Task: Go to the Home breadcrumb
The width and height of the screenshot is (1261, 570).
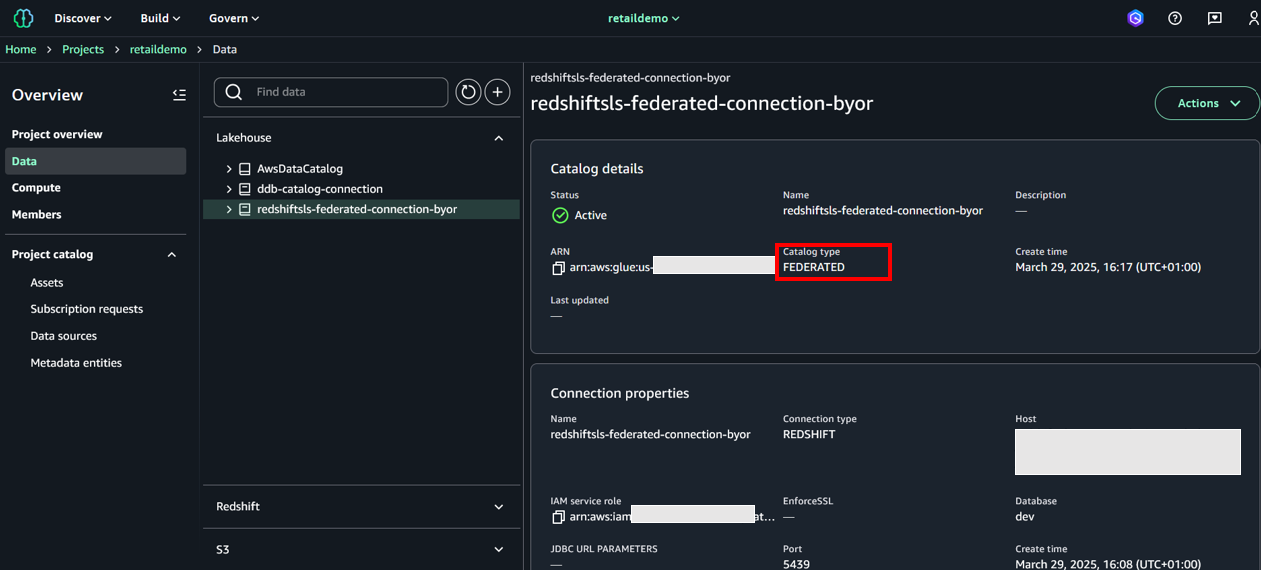Action: (21, 49)
